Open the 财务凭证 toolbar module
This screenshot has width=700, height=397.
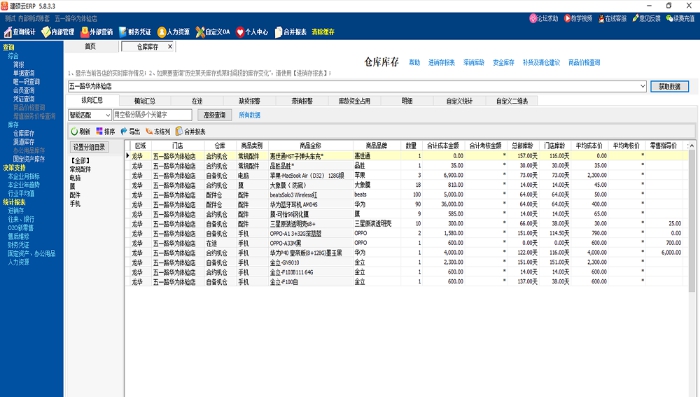tap(135, 32)
